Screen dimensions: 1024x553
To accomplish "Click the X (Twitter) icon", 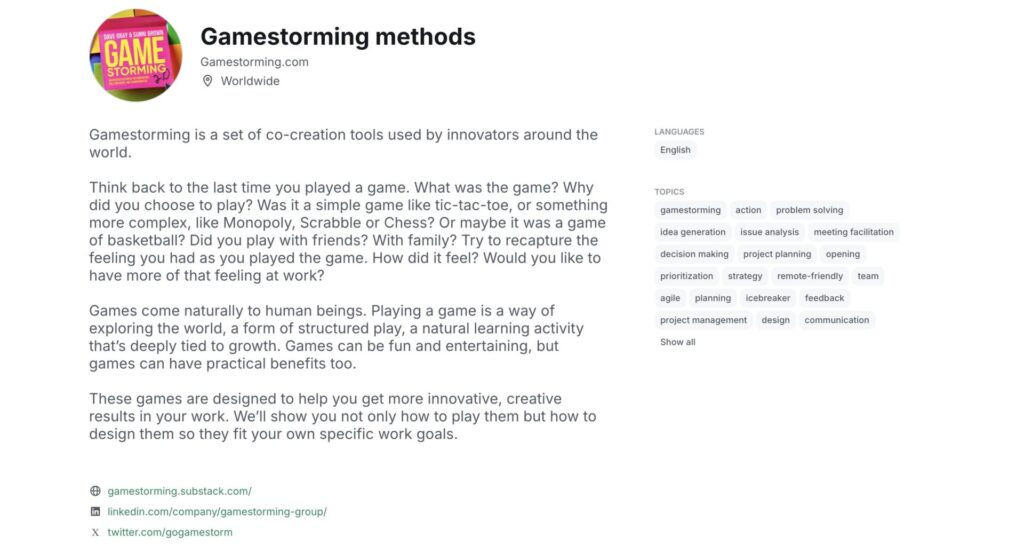I will pyautogui.click(x=95, y=533).
